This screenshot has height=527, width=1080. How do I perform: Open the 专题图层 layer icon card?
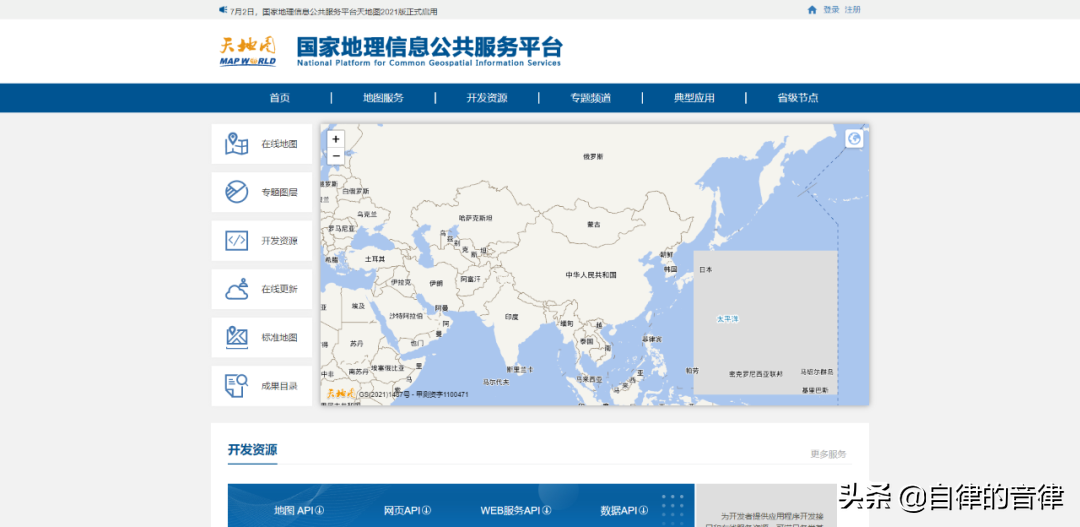coord(262,192)
